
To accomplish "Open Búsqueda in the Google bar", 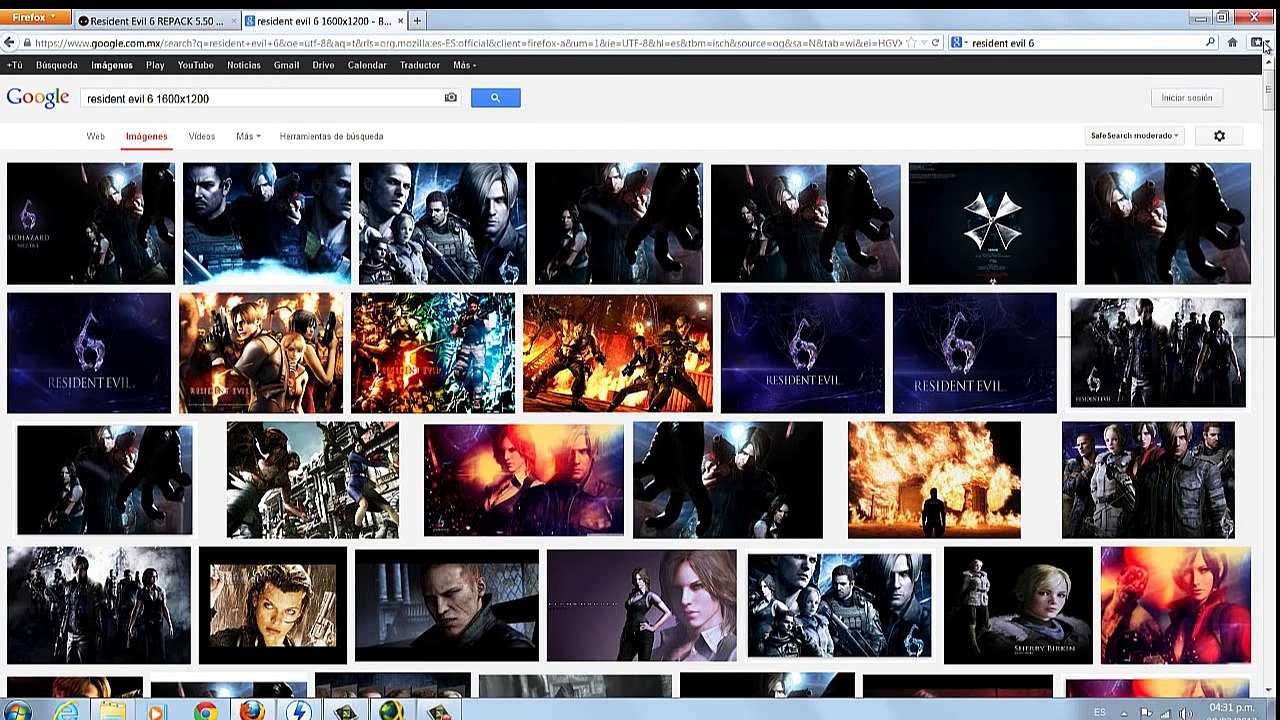I will pyautogui.click(x=56, y=65).
